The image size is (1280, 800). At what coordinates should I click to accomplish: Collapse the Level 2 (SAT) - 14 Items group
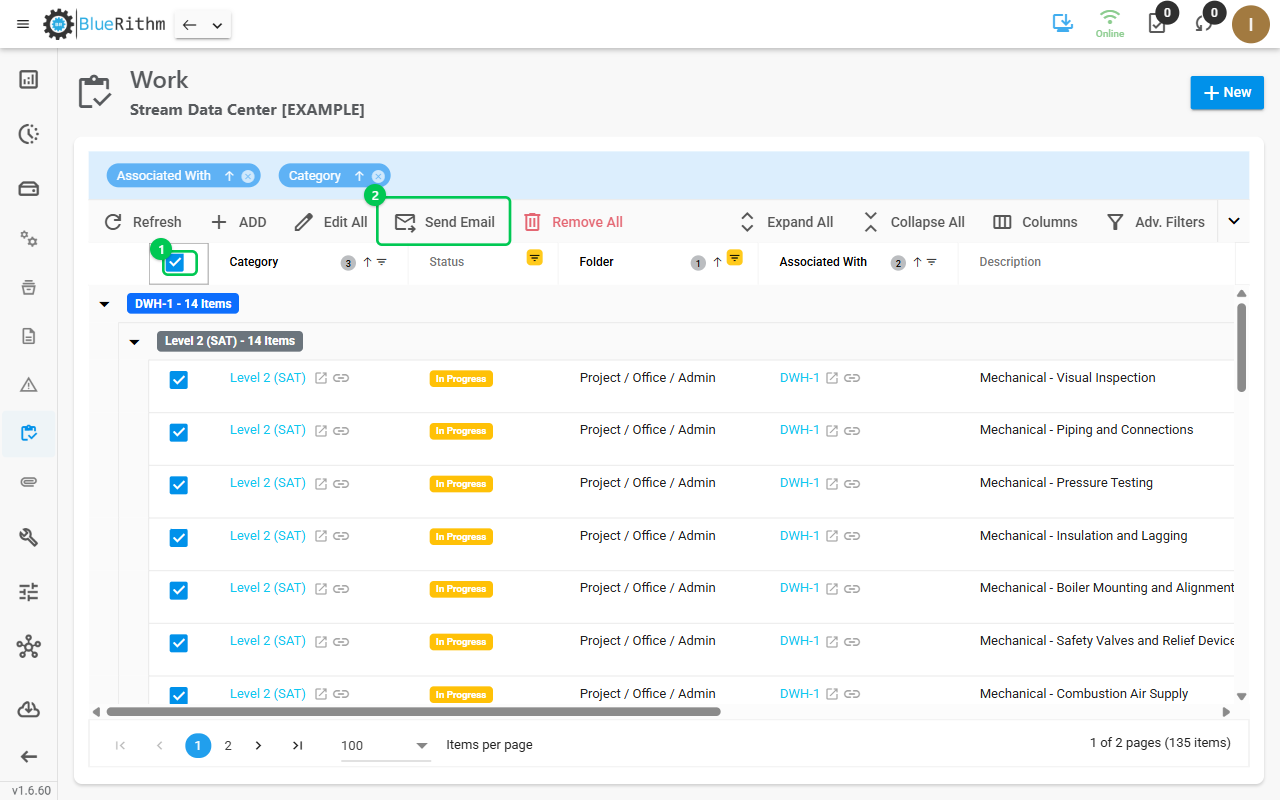click(x=135, y=342)
